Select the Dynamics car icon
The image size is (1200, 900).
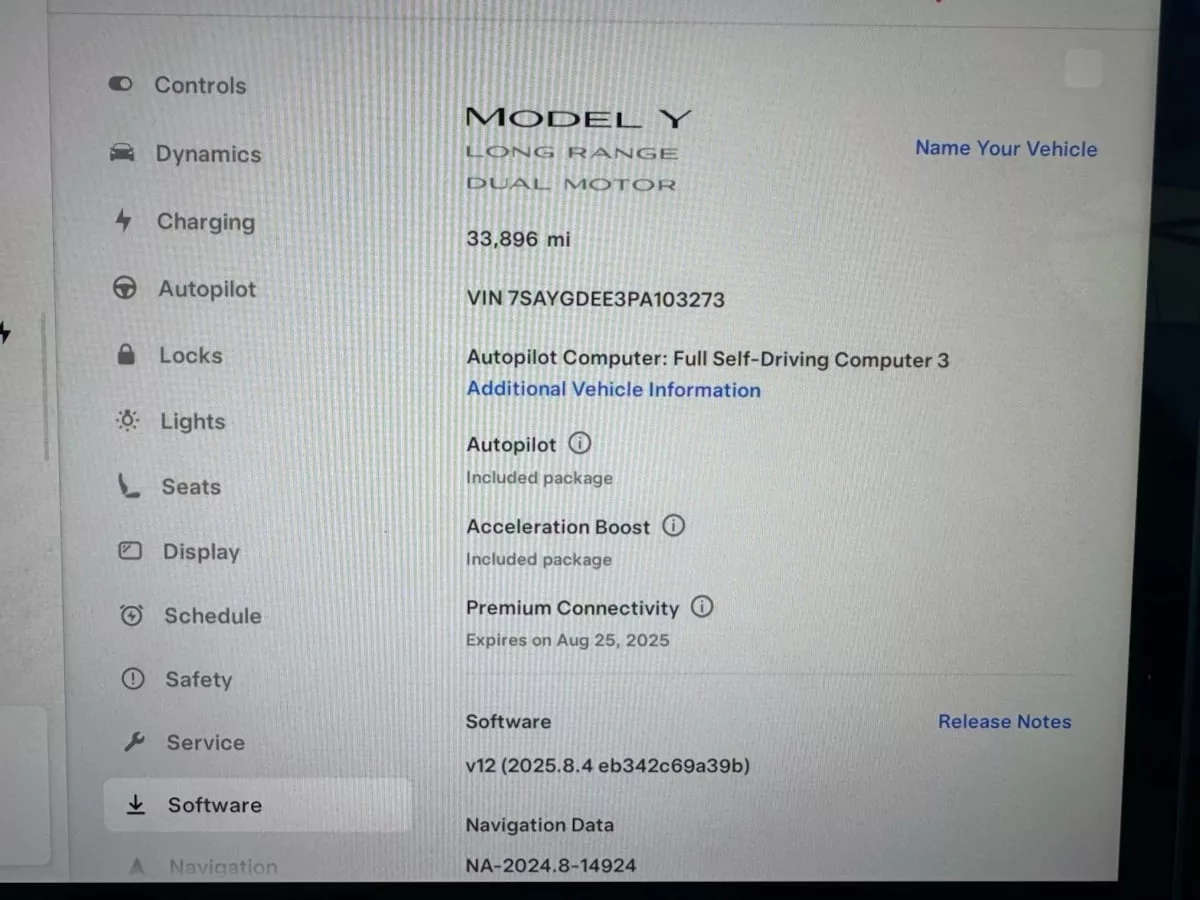tap(122, 153)
